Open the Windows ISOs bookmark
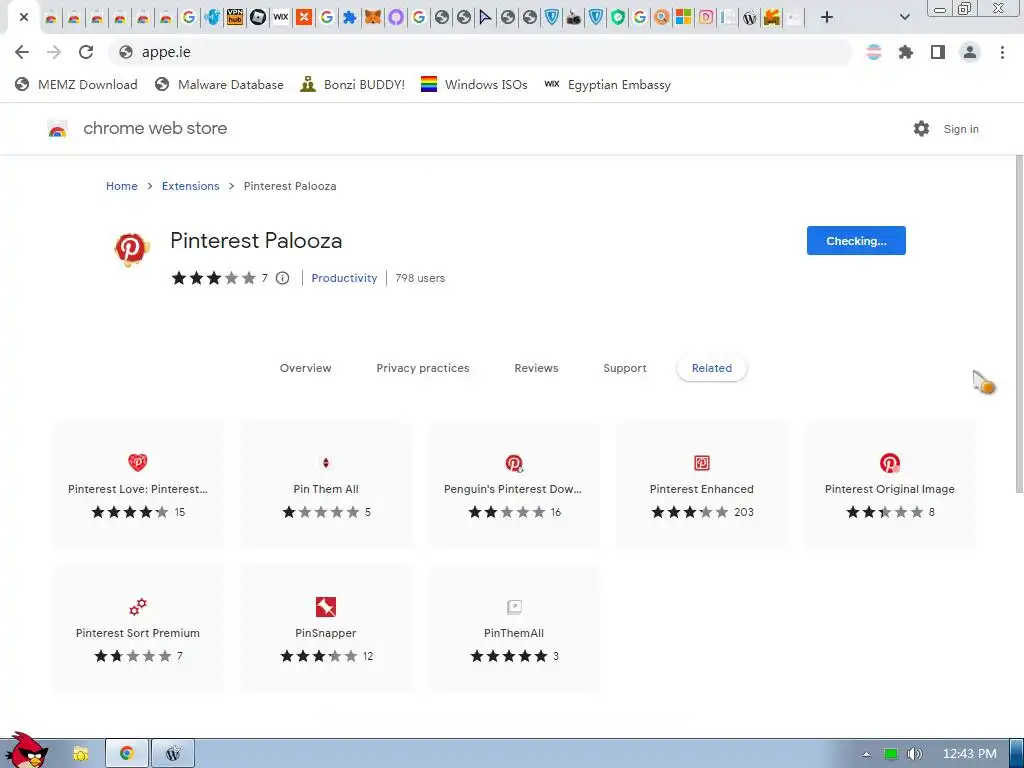 [x=474, y=85]
